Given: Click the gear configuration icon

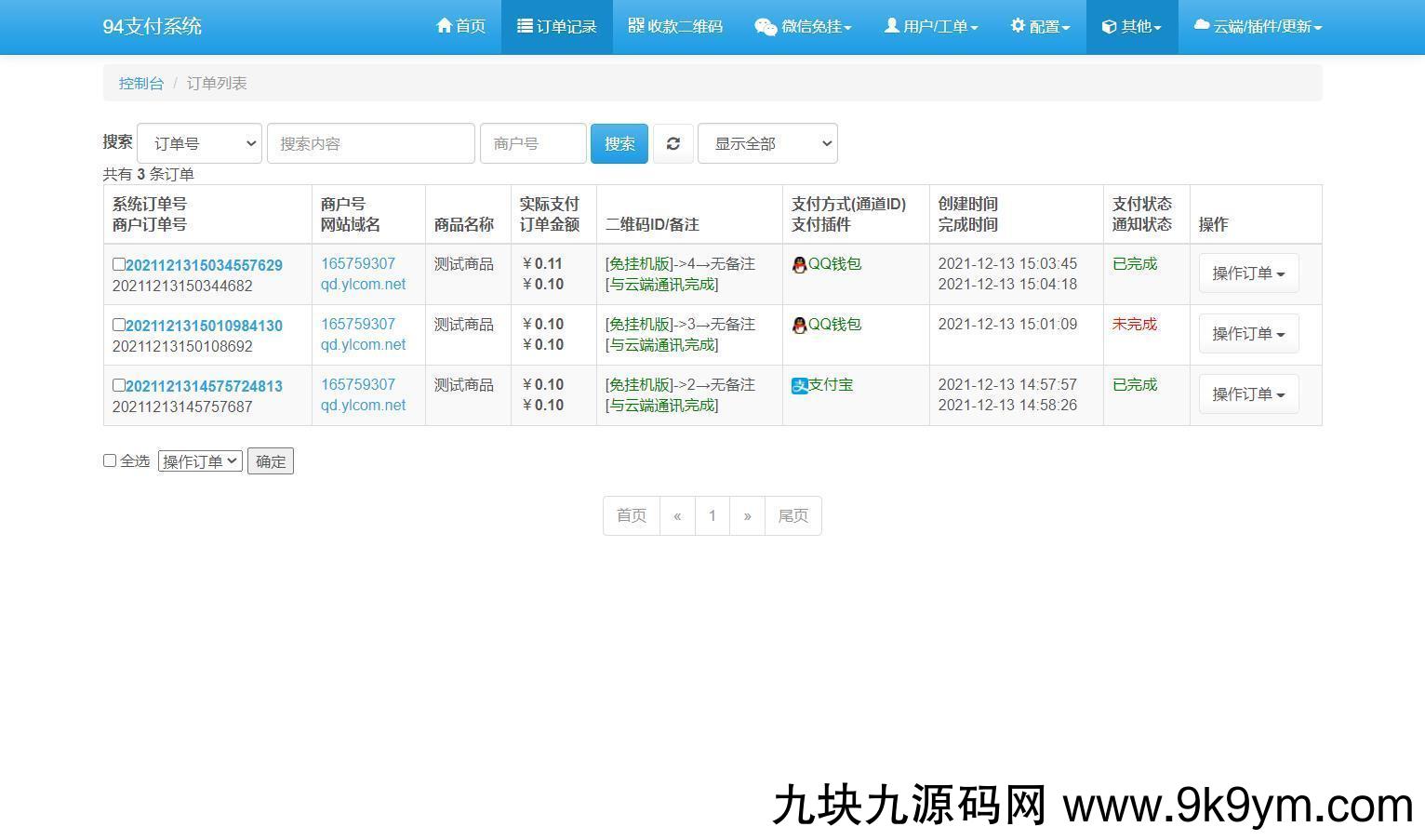Looking at the screenshot, I should coord(1018,26).
